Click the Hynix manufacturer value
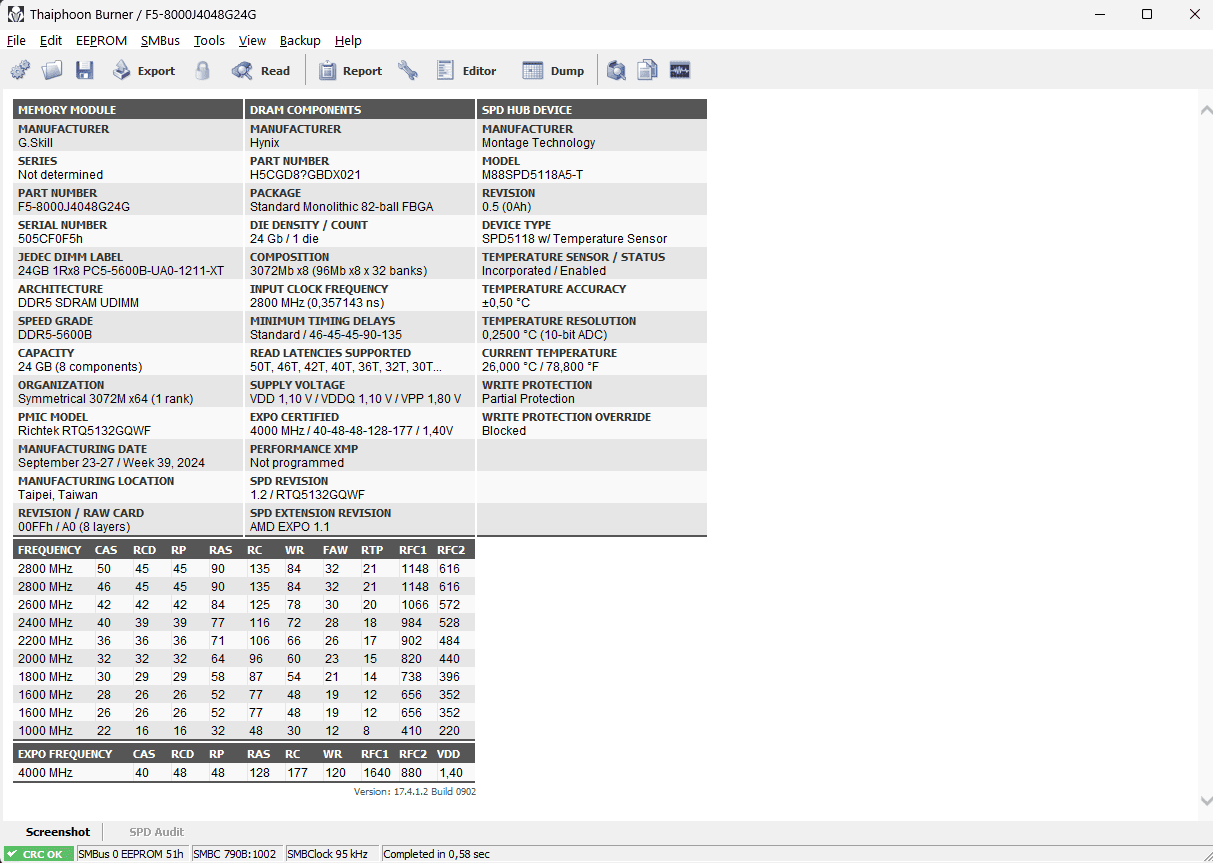Screen dimensions: 1213x863 265,143
